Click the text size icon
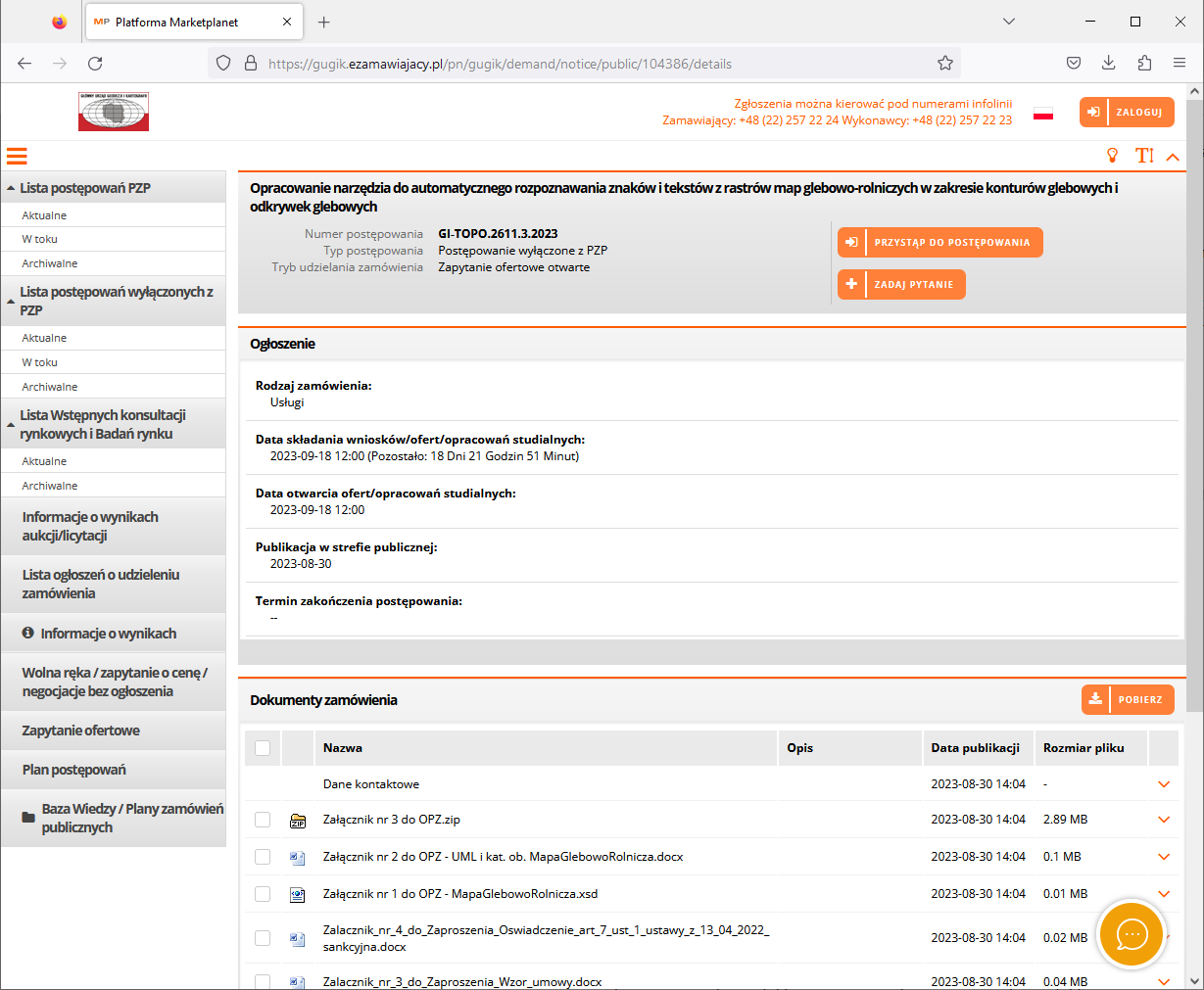This screenshot has width=1204, height=990. click(1143, 156)
